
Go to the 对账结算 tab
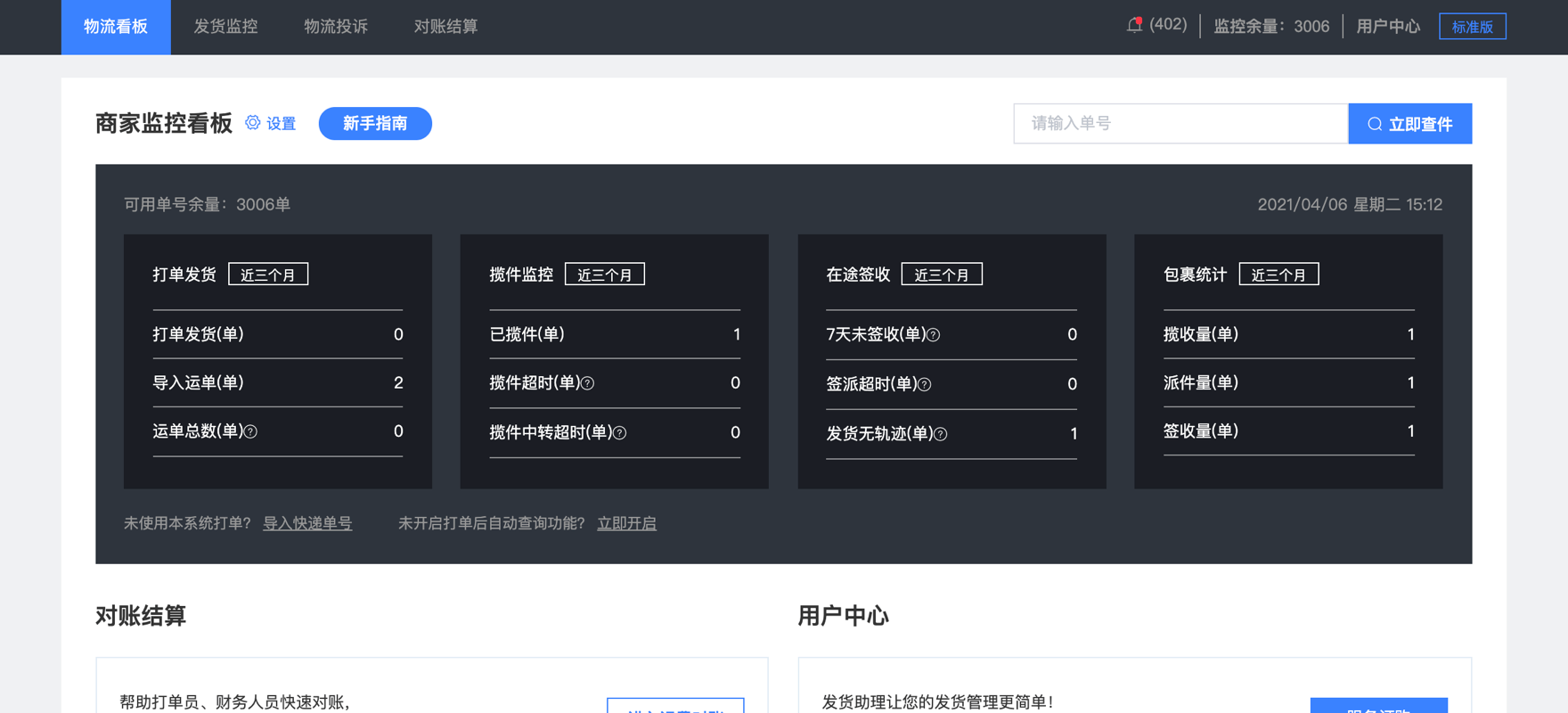click(445, 27)
